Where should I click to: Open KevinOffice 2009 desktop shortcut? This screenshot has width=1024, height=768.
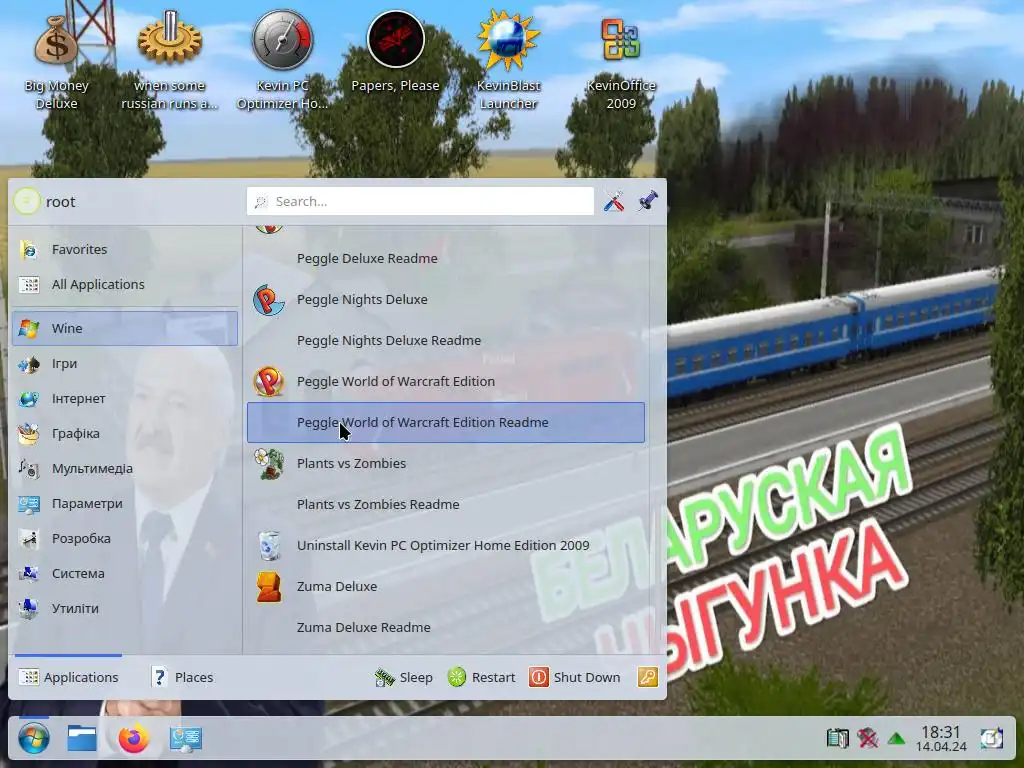[620, 62]
